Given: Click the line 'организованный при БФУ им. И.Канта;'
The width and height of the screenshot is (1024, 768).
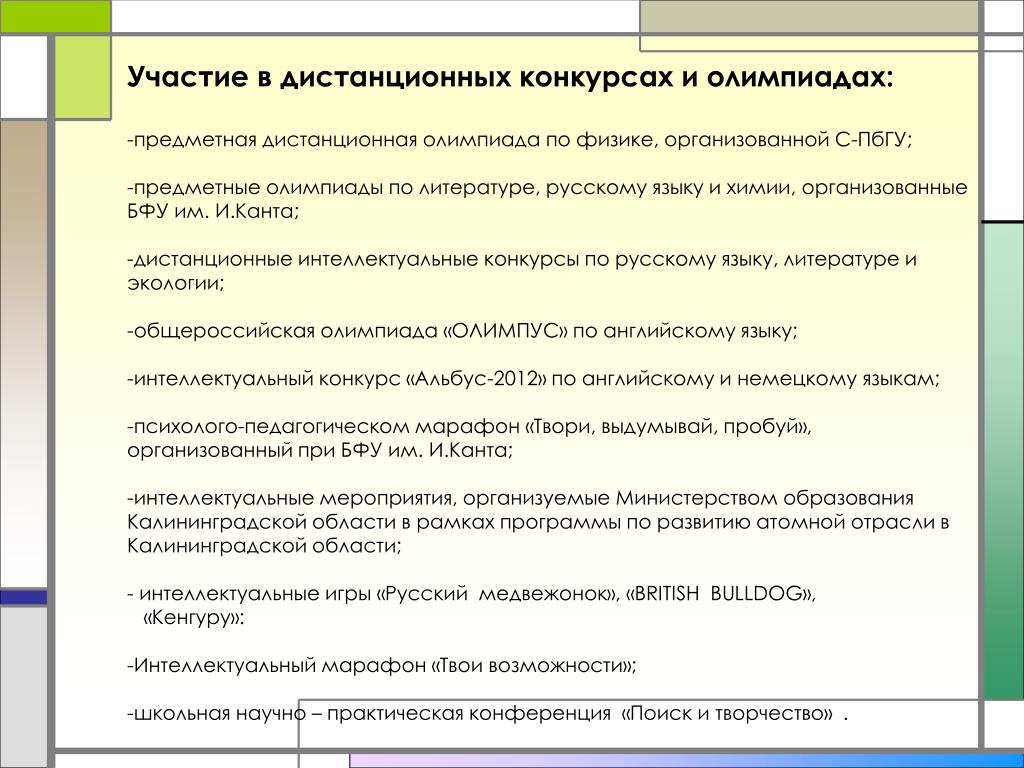Looking at the screenshot, I should click(320, 451).
